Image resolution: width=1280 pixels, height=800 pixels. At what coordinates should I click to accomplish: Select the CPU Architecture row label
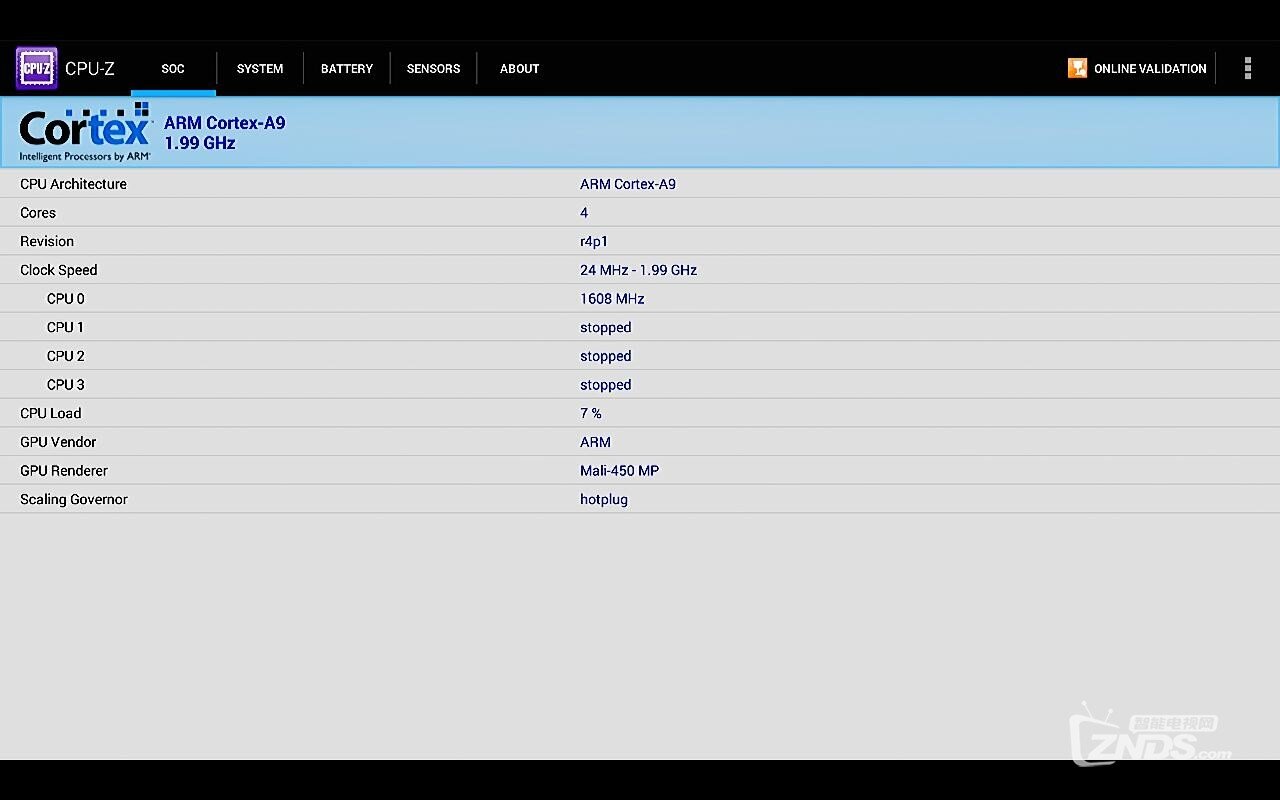(73, 184)
